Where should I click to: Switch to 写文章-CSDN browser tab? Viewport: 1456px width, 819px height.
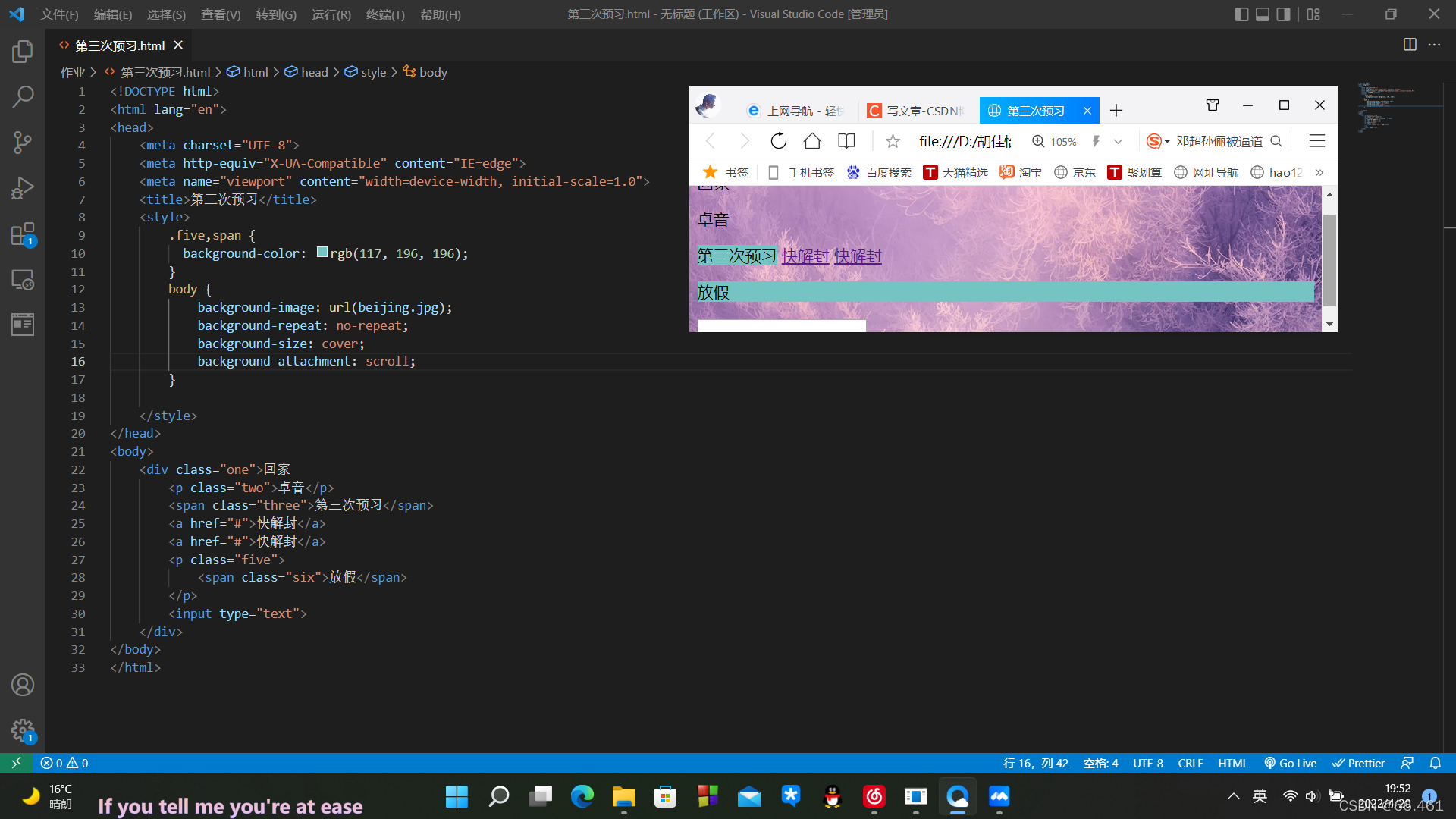916,111
